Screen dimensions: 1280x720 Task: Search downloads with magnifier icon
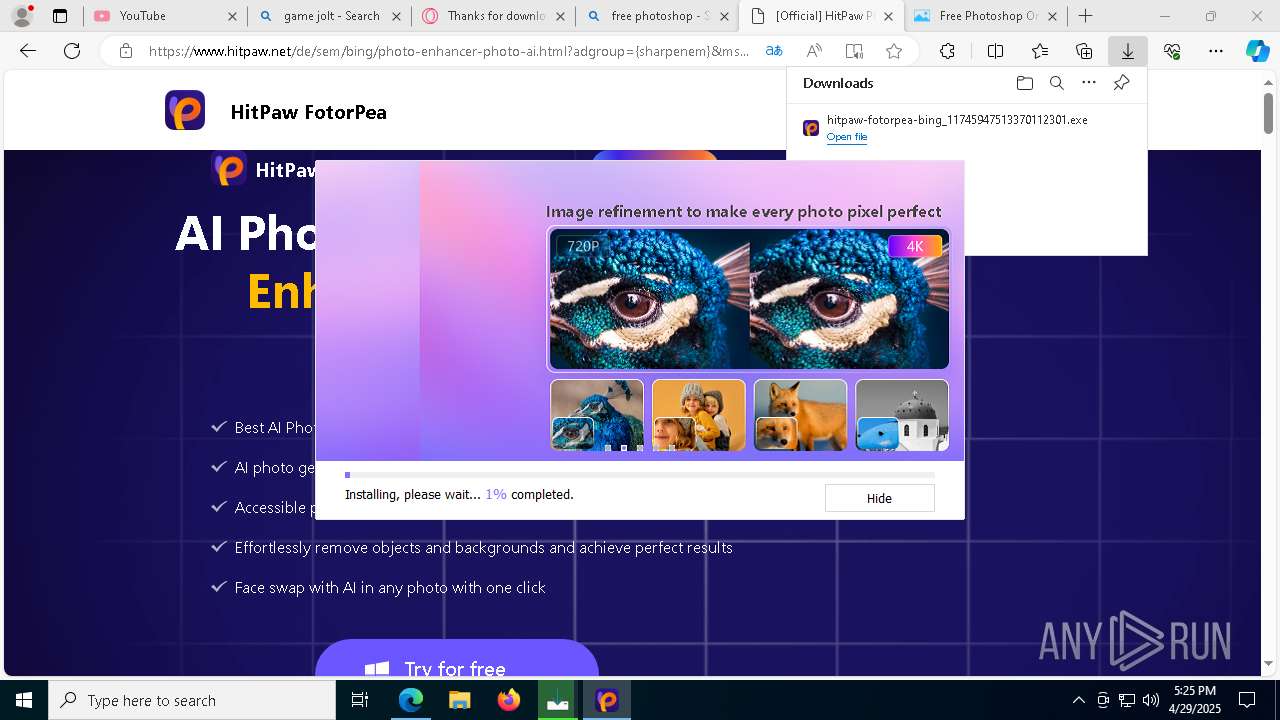click(1056, 83)
